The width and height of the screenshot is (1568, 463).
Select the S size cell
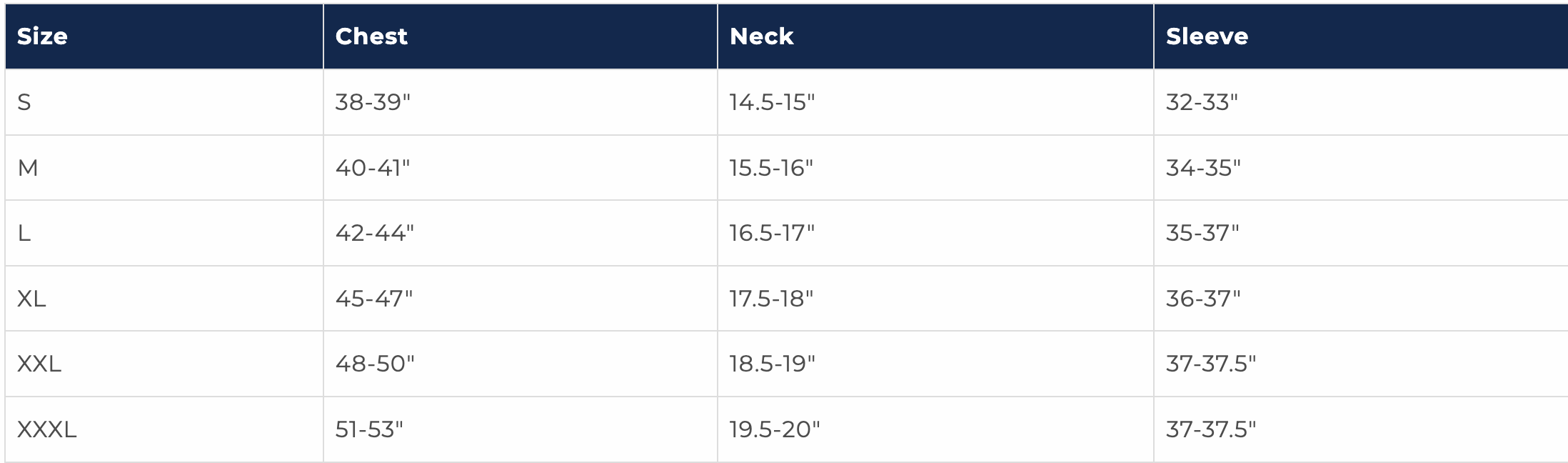click(x=24, y=102)
